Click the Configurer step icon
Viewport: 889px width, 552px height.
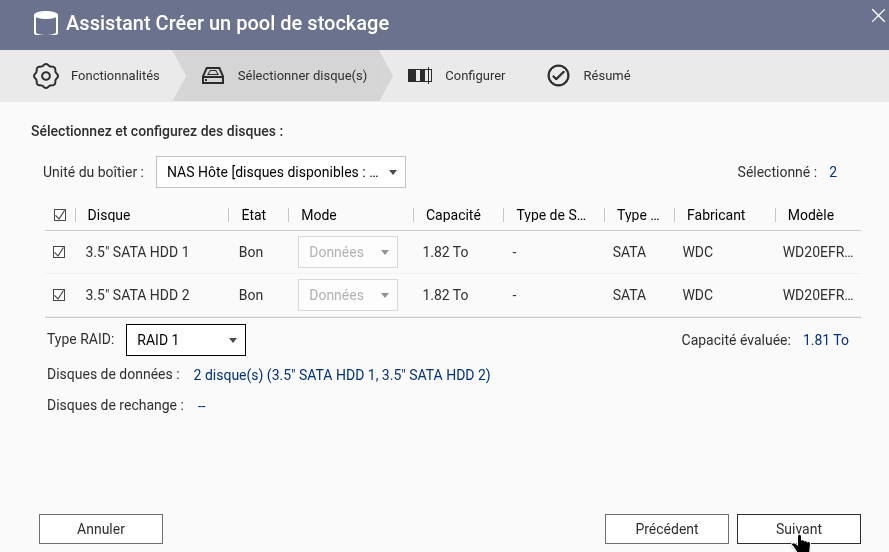420,76
